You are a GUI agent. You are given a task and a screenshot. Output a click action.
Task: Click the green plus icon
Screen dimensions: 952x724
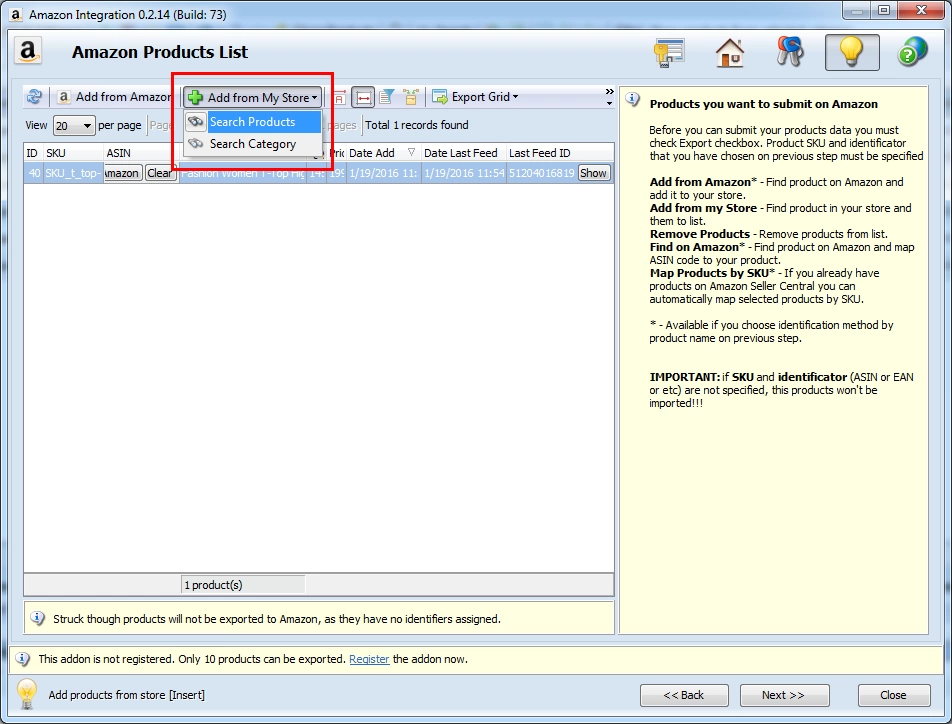pyautogui.click(x=195, y=97)
